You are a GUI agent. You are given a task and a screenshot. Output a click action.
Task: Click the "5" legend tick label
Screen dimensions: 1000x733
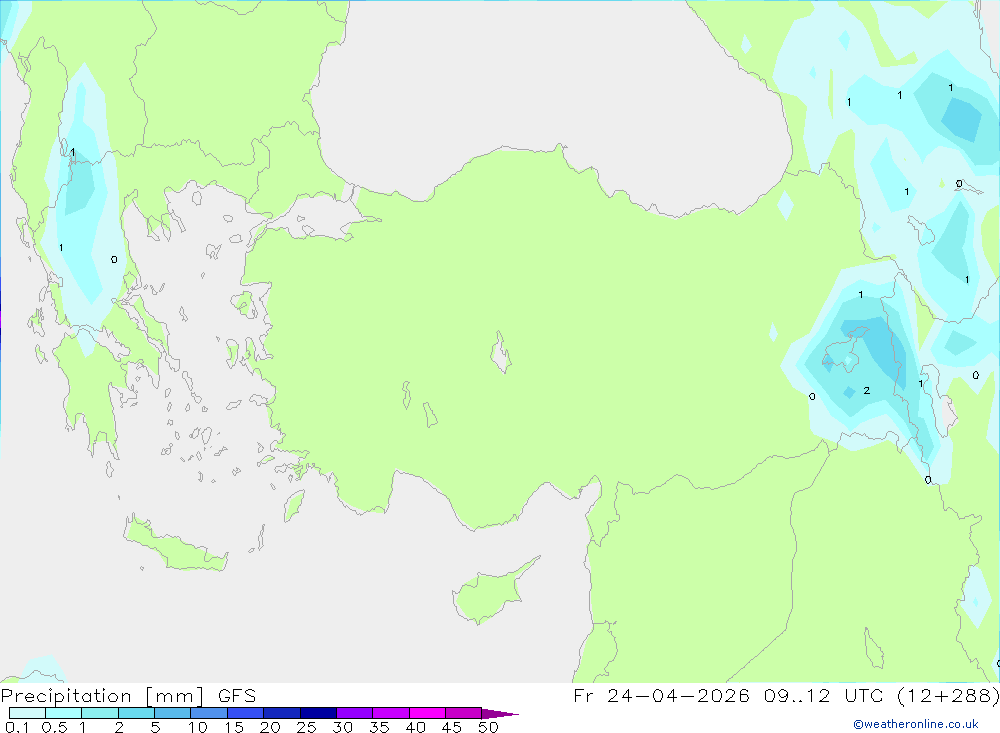[x=155, y=727]
